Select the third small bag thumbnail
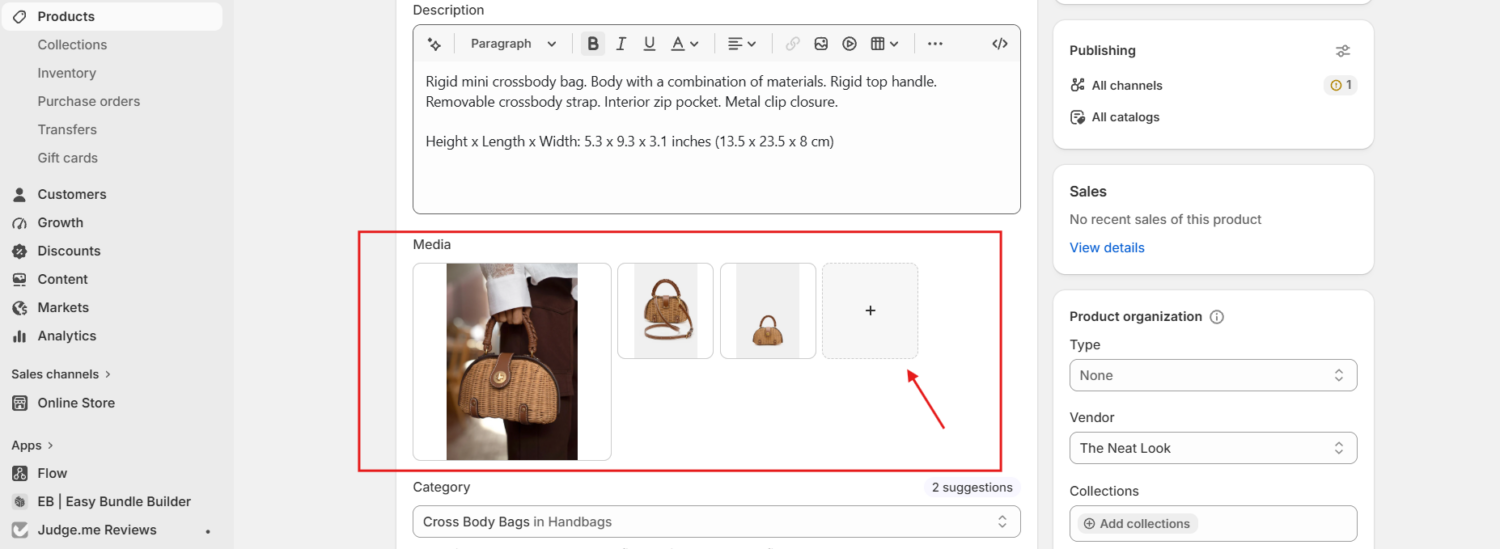 [x=768, y=311]
